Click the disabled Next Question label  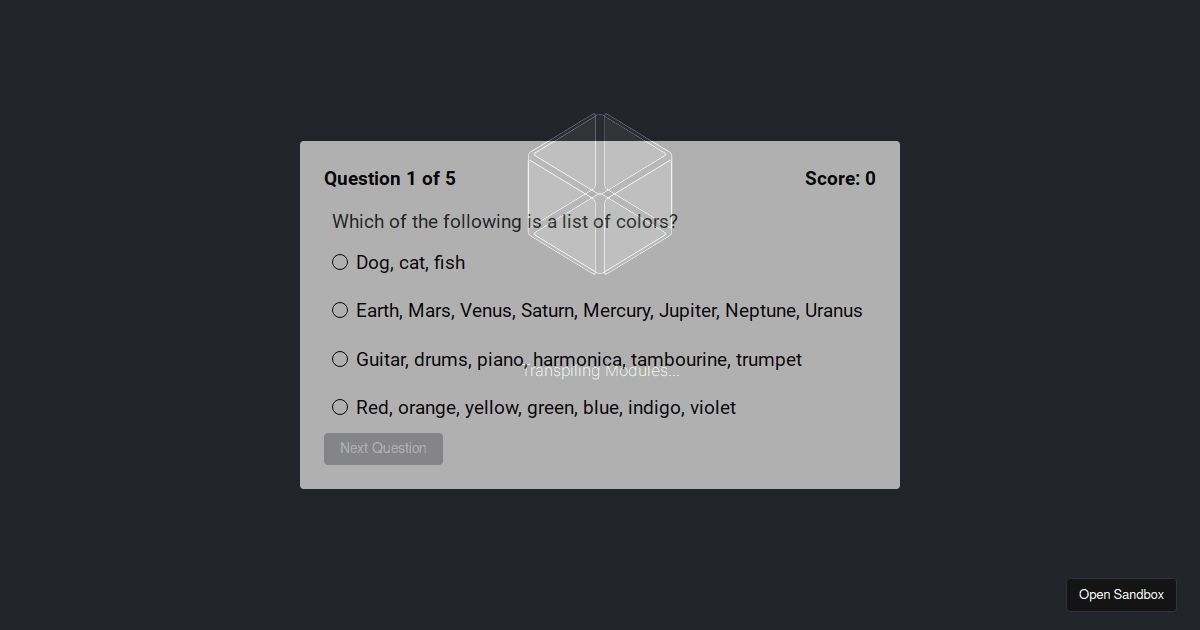pos(383,448)
